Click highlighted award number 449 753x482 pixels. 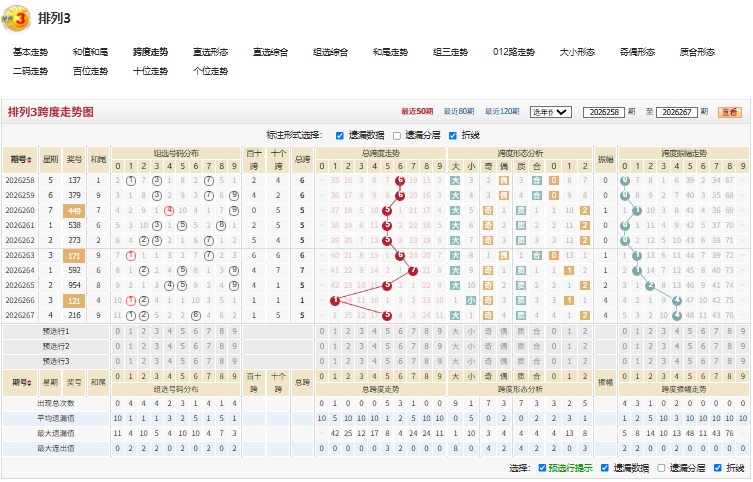point(74,210)
